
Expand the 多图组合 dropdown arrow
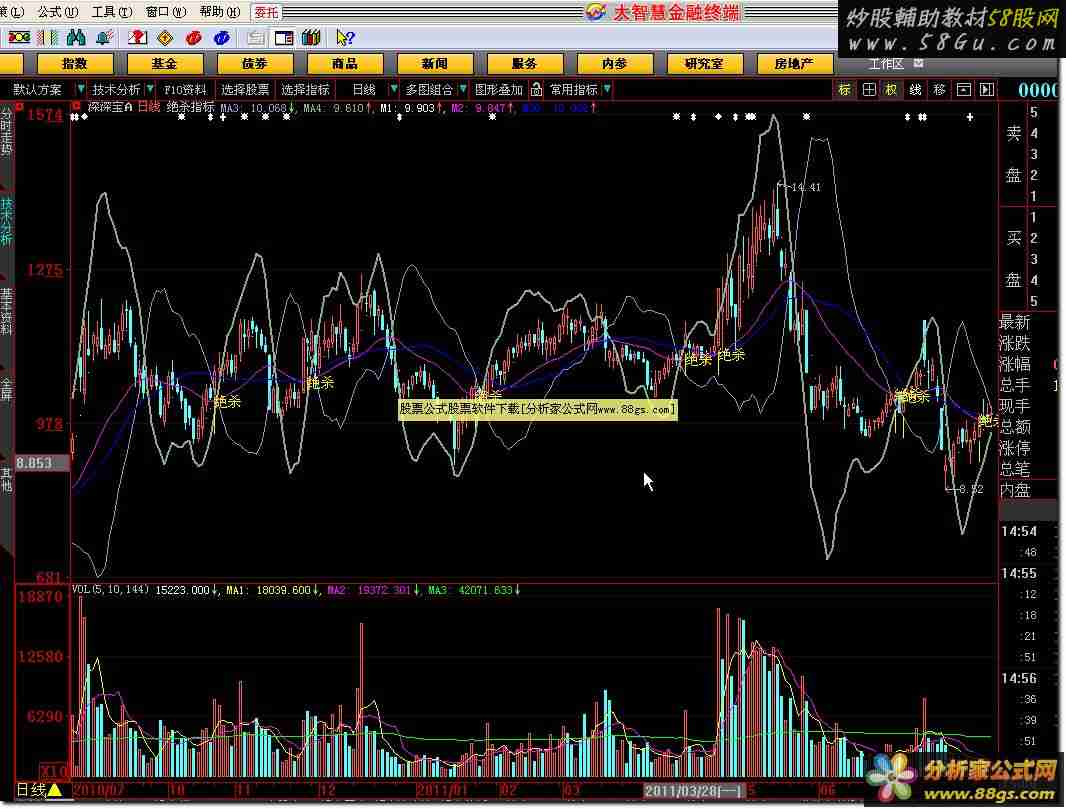pyautogui.click(x=463, y=89)
